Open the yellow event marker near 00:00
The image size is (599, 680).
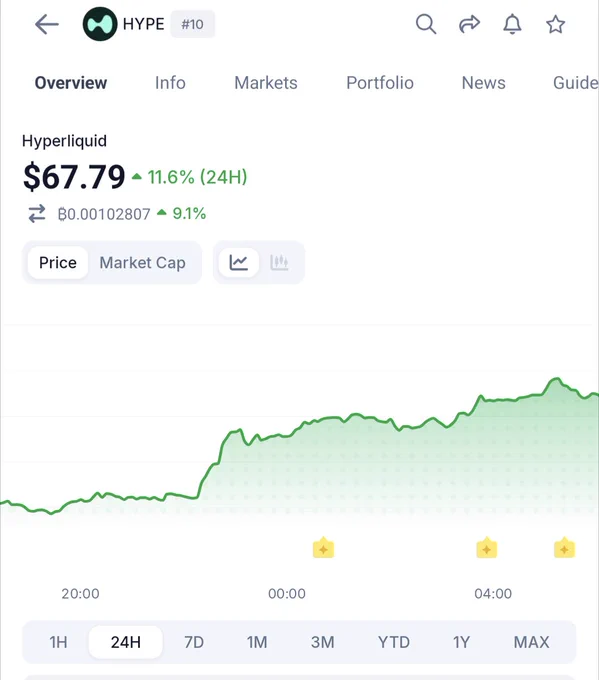324,548
